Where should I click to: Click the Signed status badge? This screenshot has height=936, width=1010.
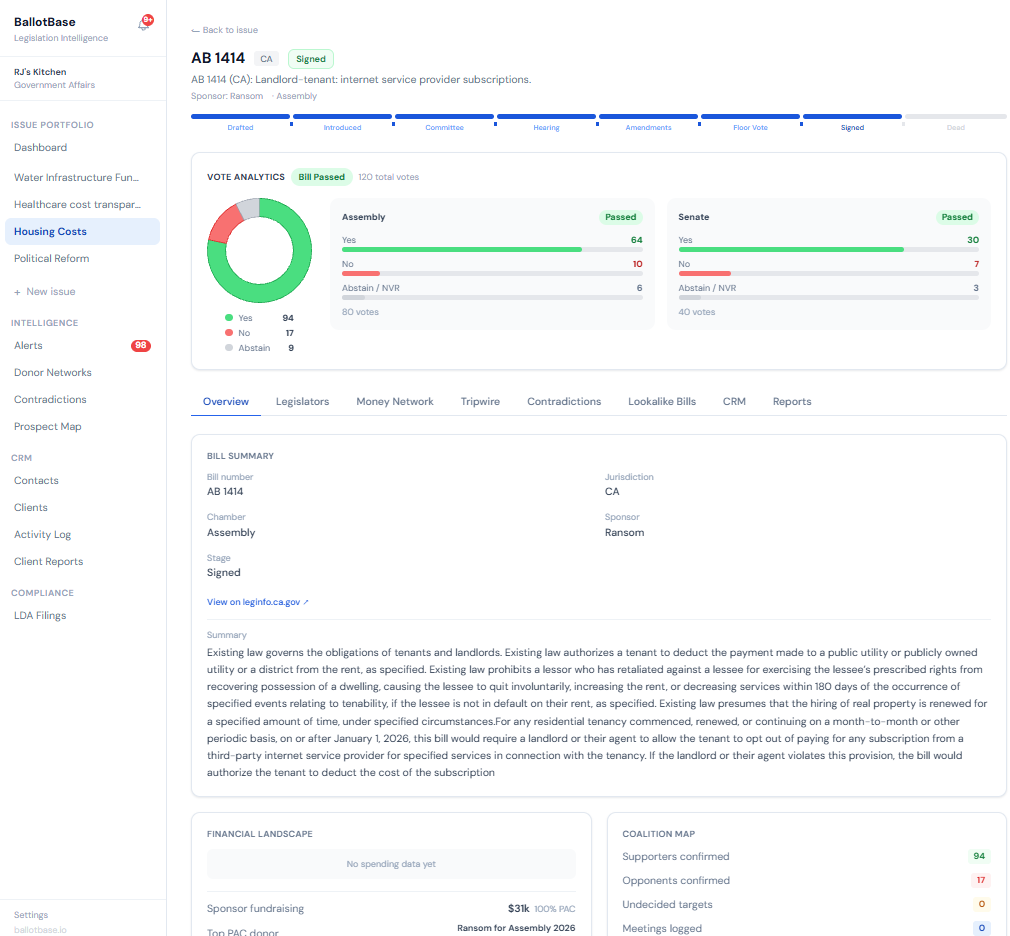(x=310, y=59)
